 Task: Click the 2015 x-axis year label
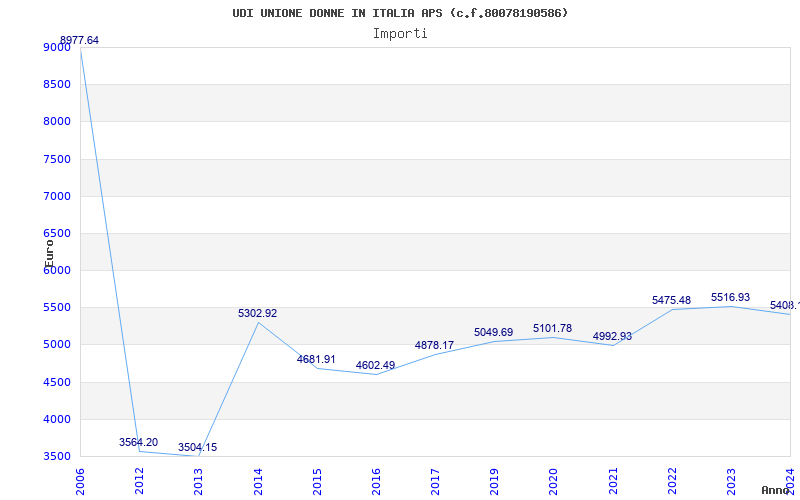tap(317, 482)
